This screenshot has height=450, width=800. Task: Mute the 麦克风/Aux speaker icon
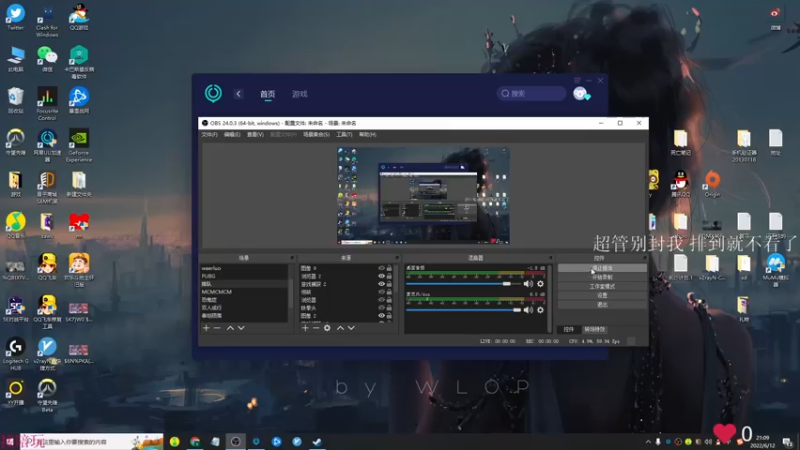pyautogui.click(x=528, y=310)
